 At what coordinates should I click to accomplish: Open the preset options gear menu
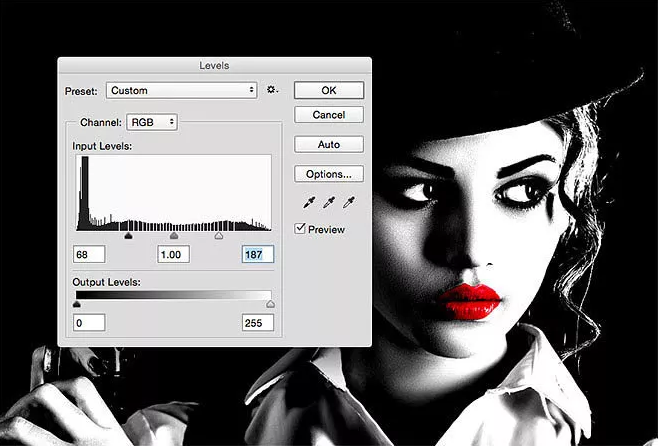(271, 91)
